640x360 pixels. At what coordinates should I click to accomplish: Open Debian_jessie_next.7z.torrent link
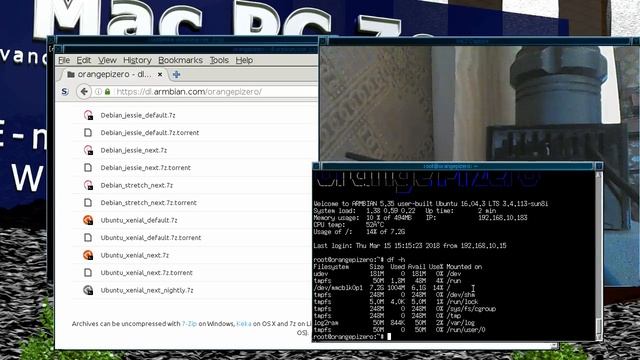pos(146,168)
